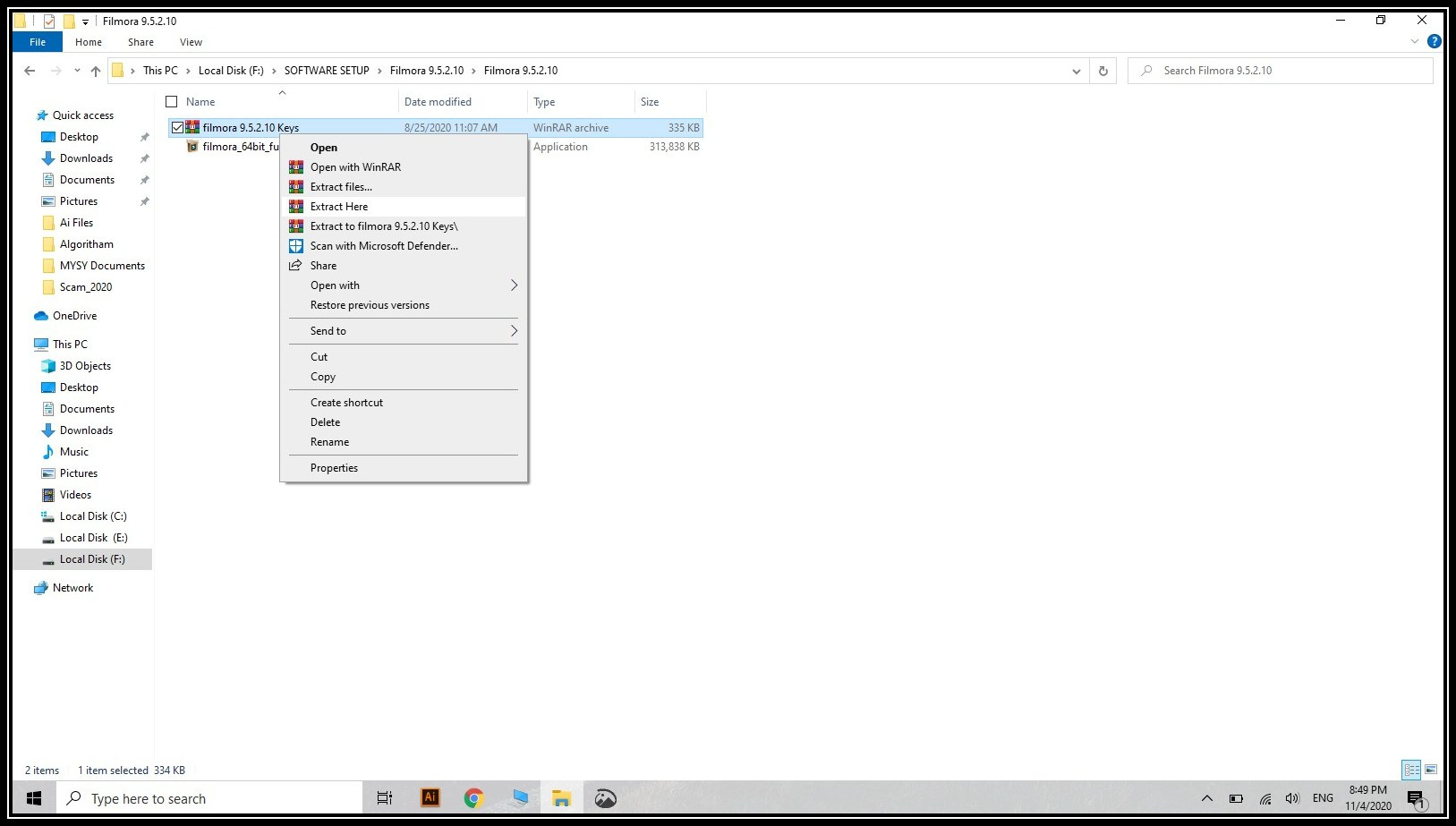Viewport: 1456px width, 826px height.
Task: Select Network in the navigation pane
Action: pos(72,588)
